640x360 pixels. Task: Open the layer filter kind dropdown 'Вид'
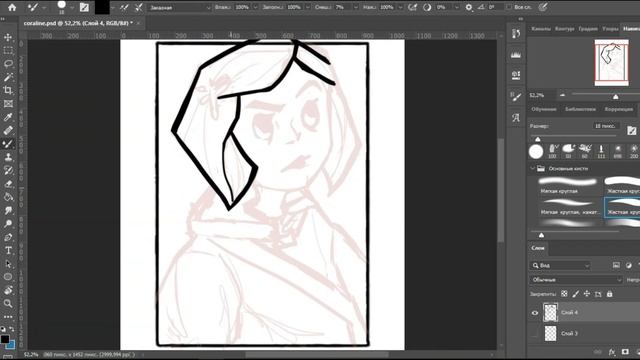[x=560, y=265]
